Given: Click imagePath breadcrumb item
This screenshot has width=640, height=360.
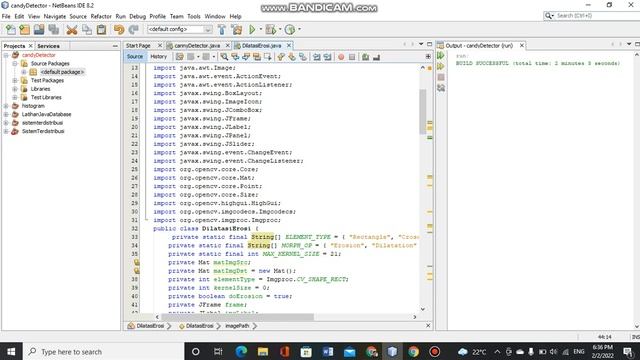Looking at the screenshot, I should click(x=237, y=326).
